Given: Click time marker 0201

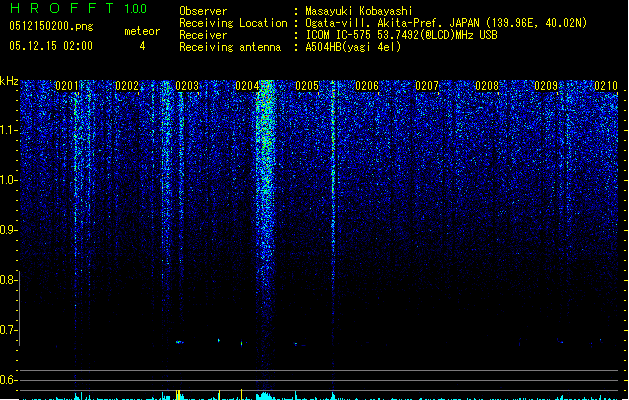Looking at the screenshot, I should click(67, 86).
